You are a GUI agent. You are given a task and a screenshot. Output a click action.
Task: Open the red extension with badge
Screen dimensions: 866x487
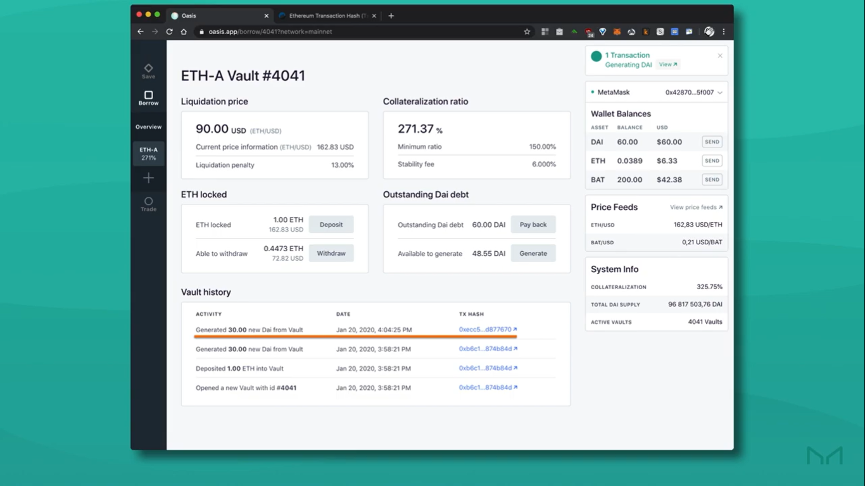(x=589, y=32)
